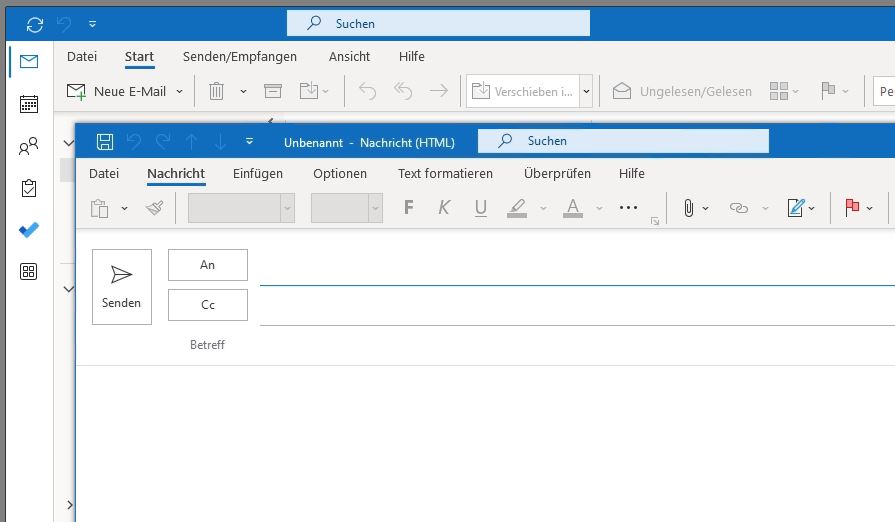Open the Optionen ribbon tab
The width and height of the screenshot is (895, 522).
coord(340,173)
